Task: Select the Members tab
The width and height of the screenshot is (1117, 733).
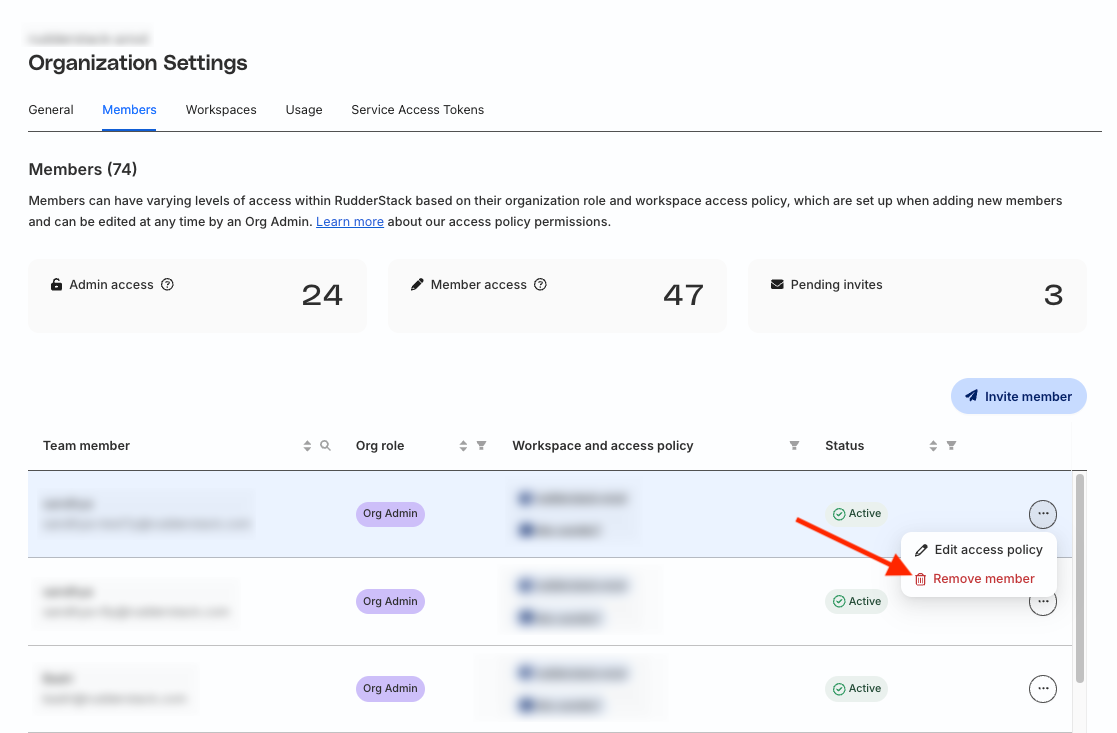Action: click(x=129, y=110)
